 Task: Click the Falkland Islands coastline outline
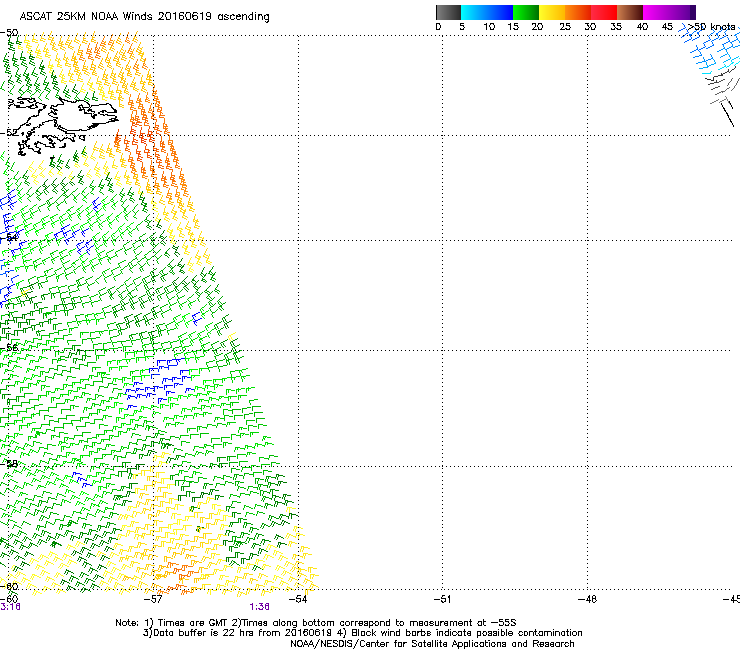(62, 125)
